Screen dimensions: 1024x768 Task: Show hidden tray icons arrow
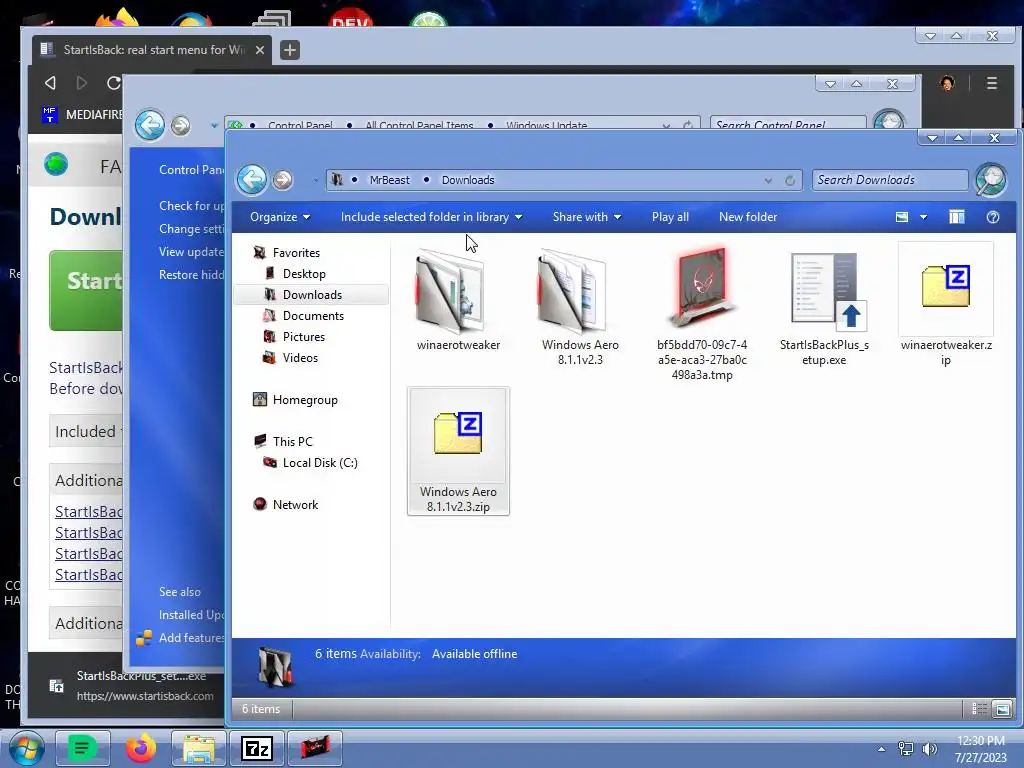click(881, 749)
